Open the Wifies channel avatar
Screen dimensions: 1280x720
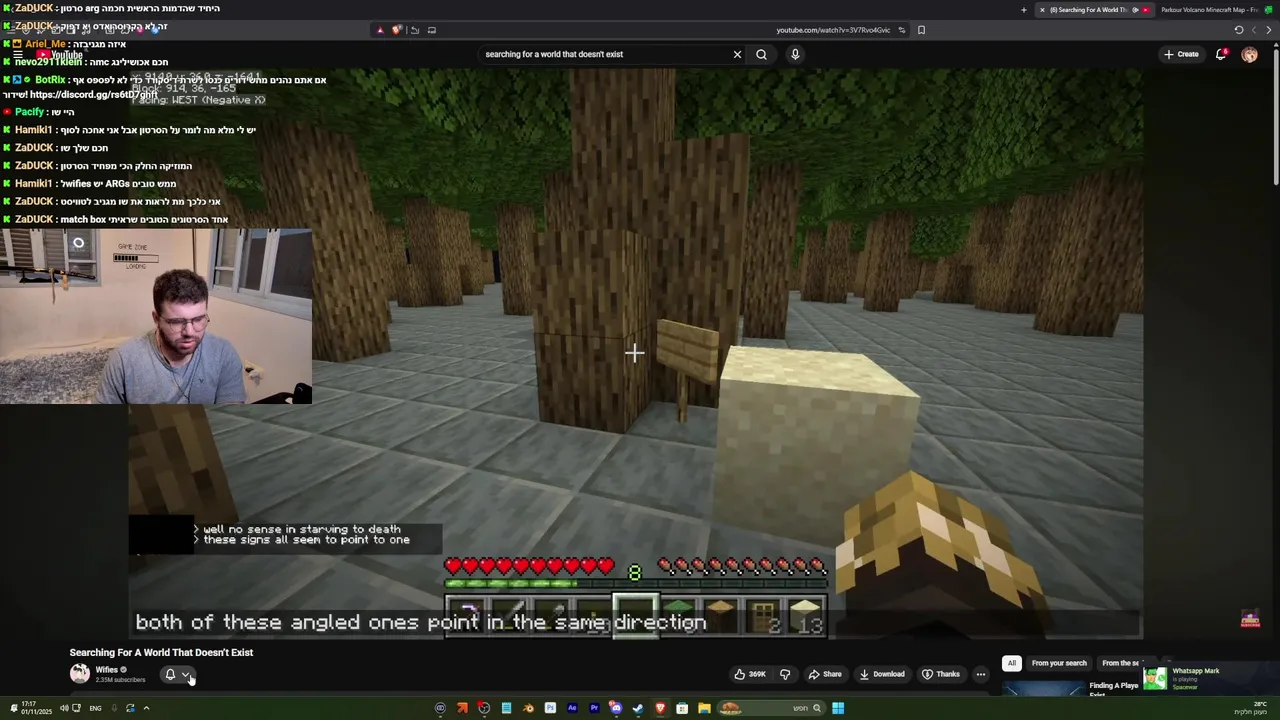(x=79, y=674)
